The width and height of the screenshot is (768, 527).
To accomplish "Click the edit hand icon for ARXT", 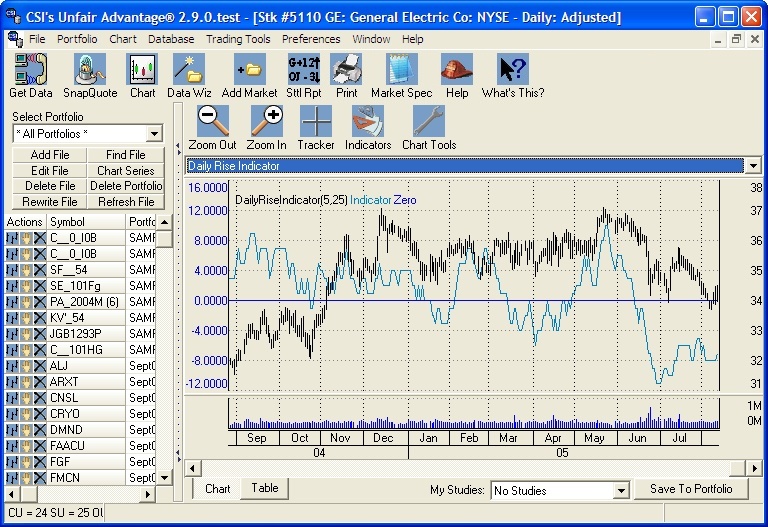I will click(x=25, y=382).
